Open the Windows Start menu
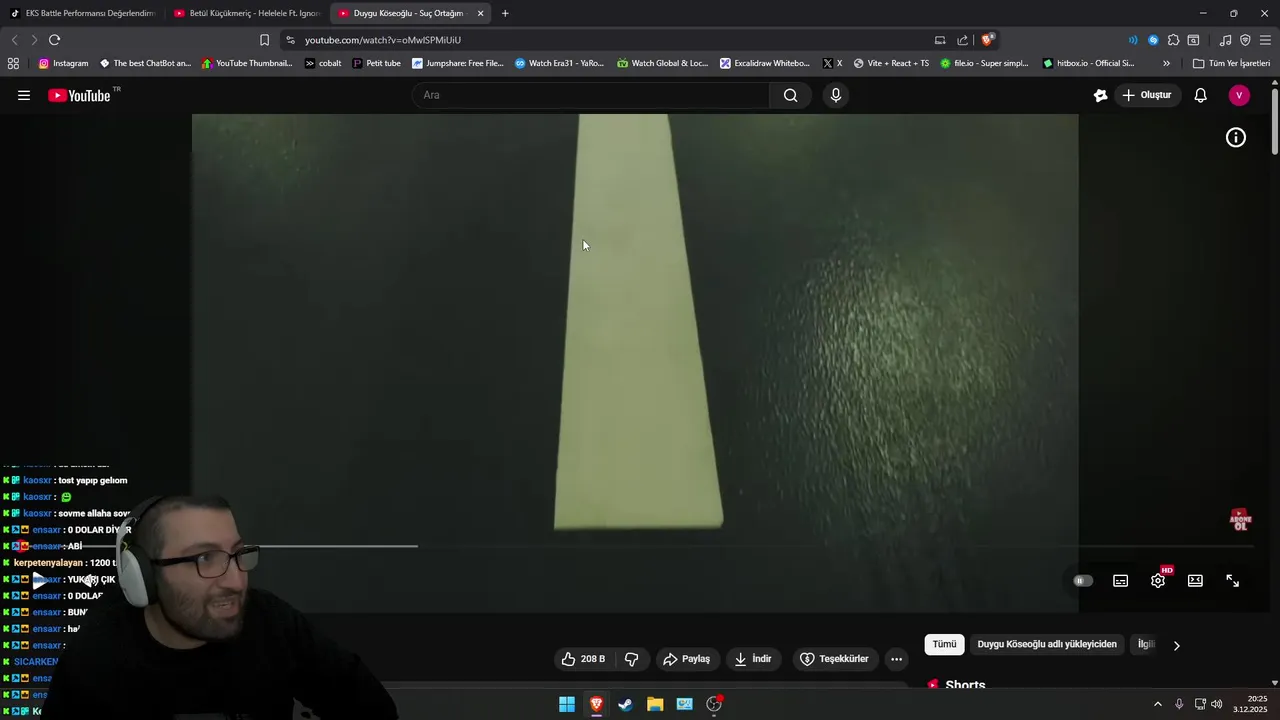The width and height of the screenshot is (1280, 720). tap(567, 704)
